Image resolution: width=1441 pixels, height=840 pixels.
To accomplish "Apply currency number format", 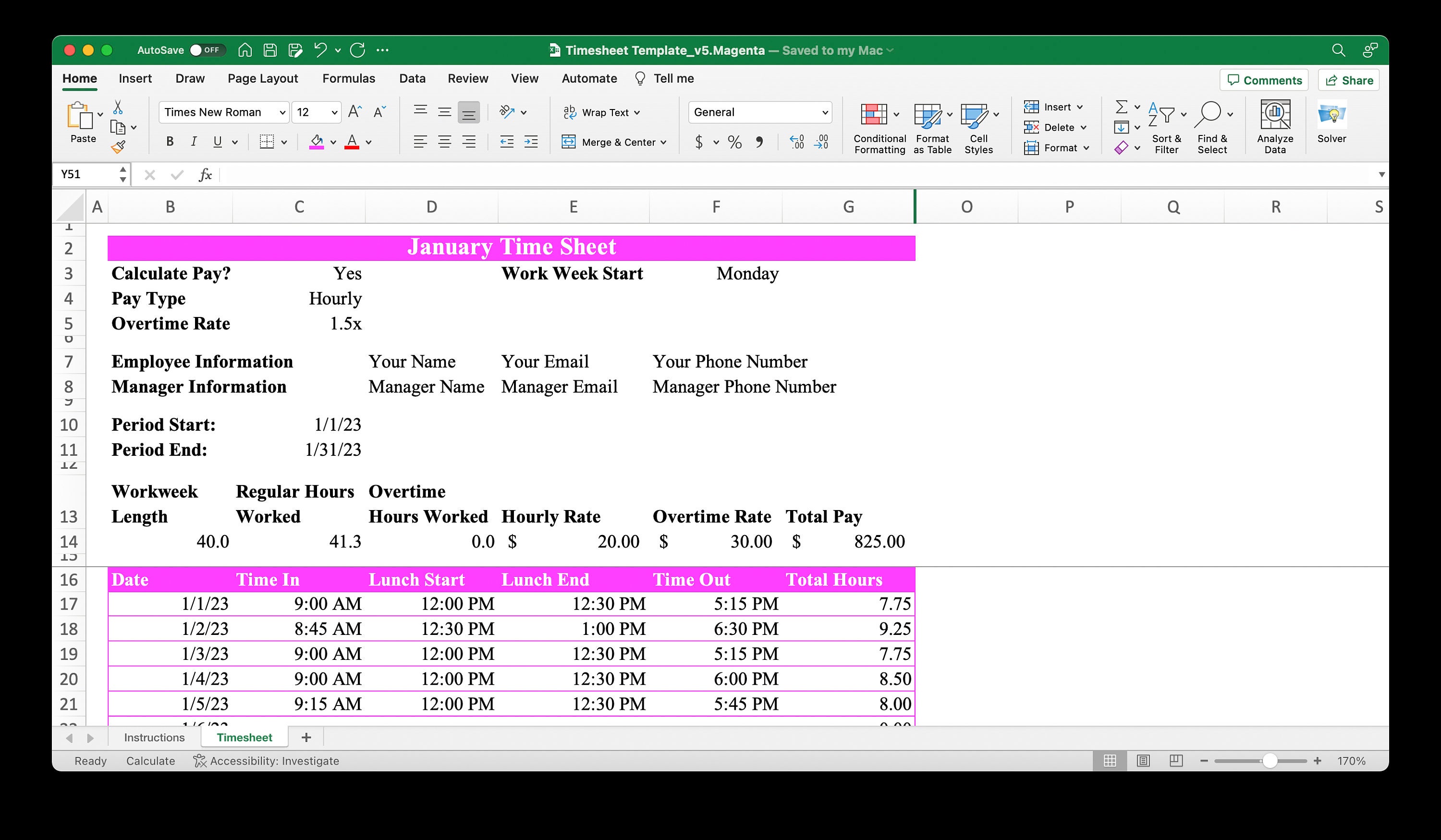I will pos(698,142).
